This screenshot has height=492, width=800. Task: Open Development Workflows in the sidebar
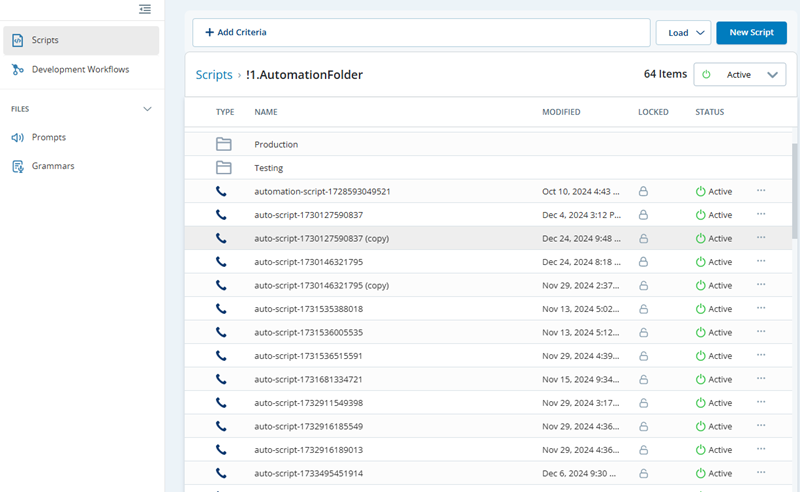point(80,70)
